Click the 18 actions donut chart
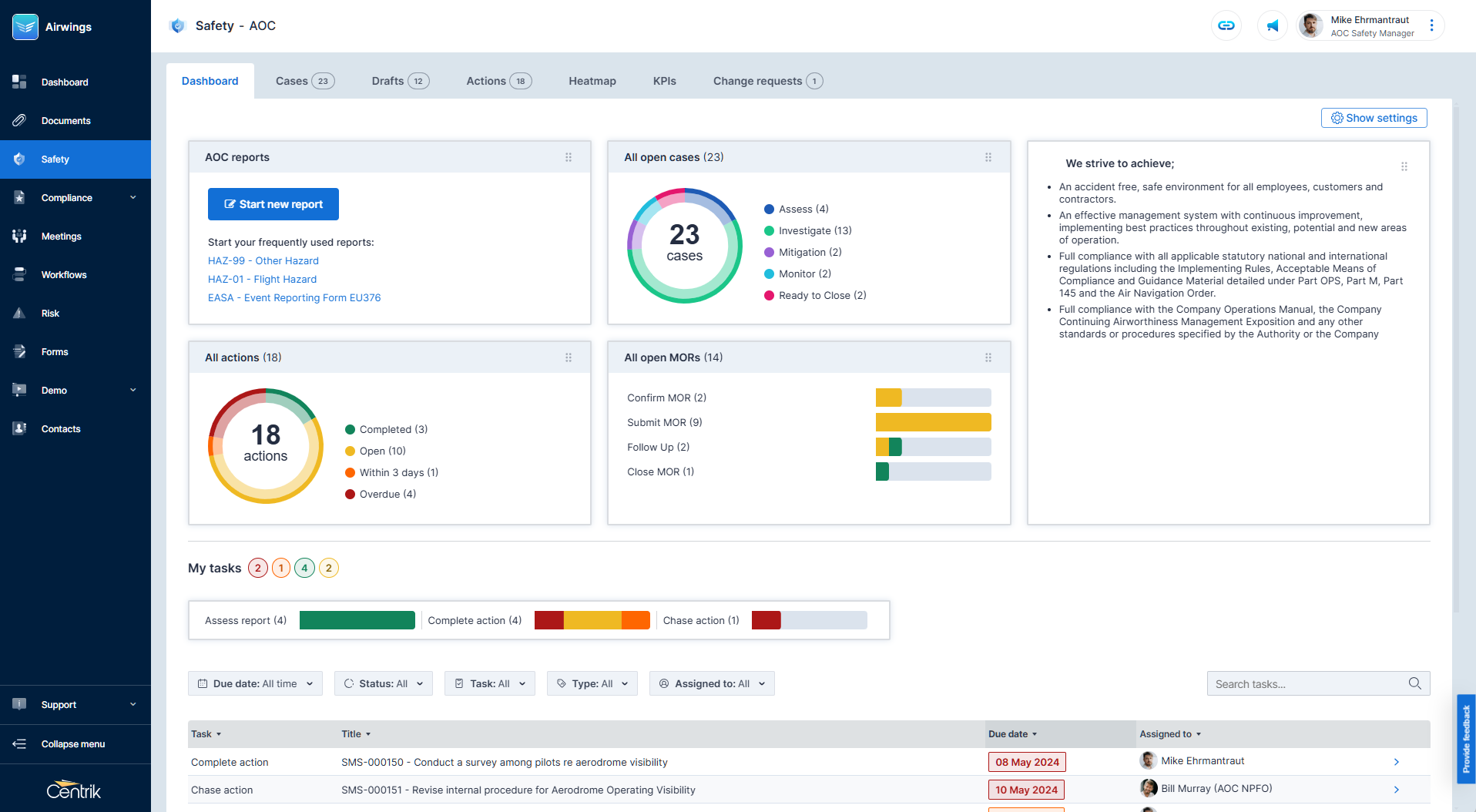The height and width of the screenshot is (812, 1476). [266, 446]
